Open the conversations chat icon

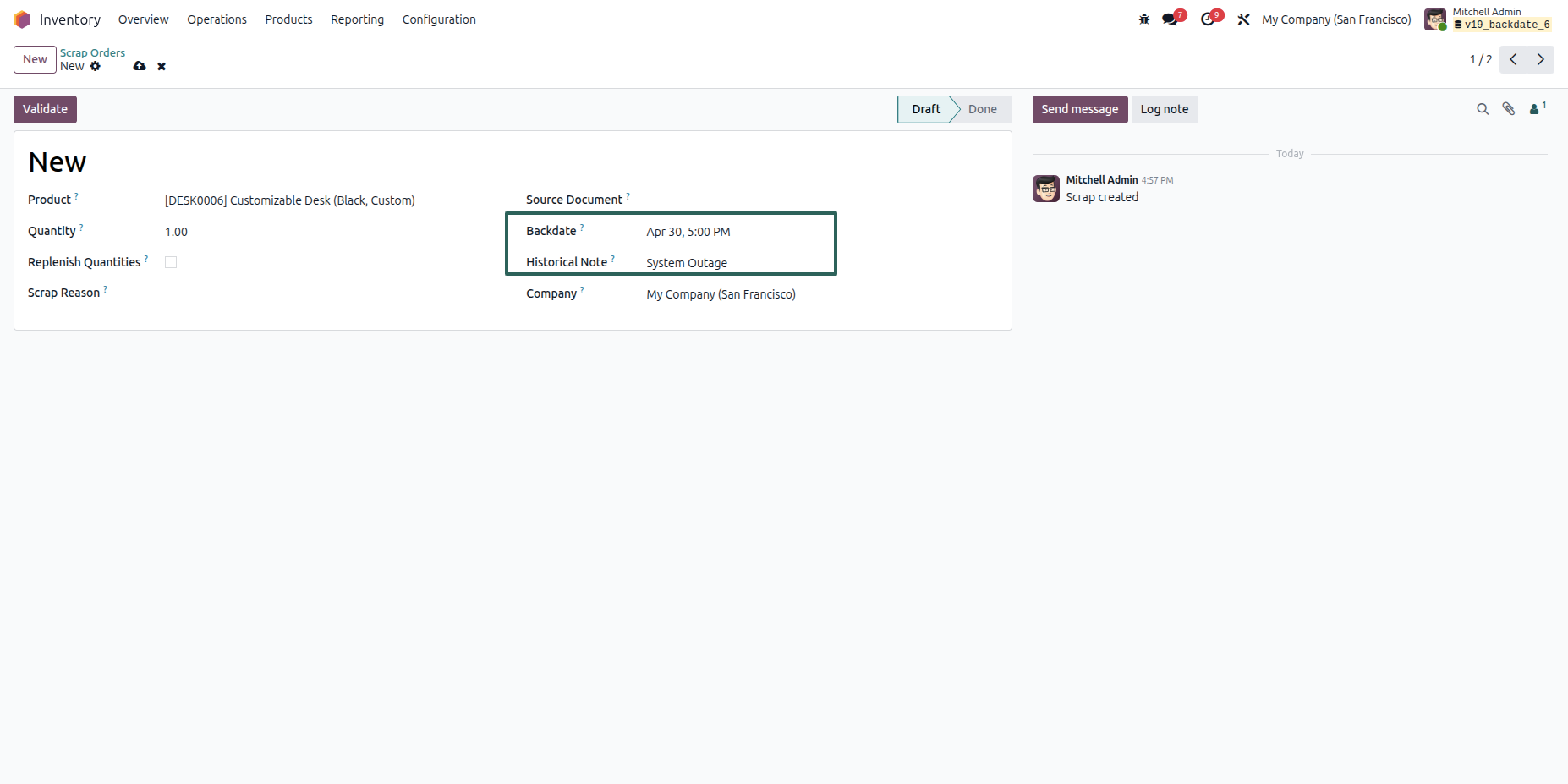pyautogui.click(x=1171, y=19)
